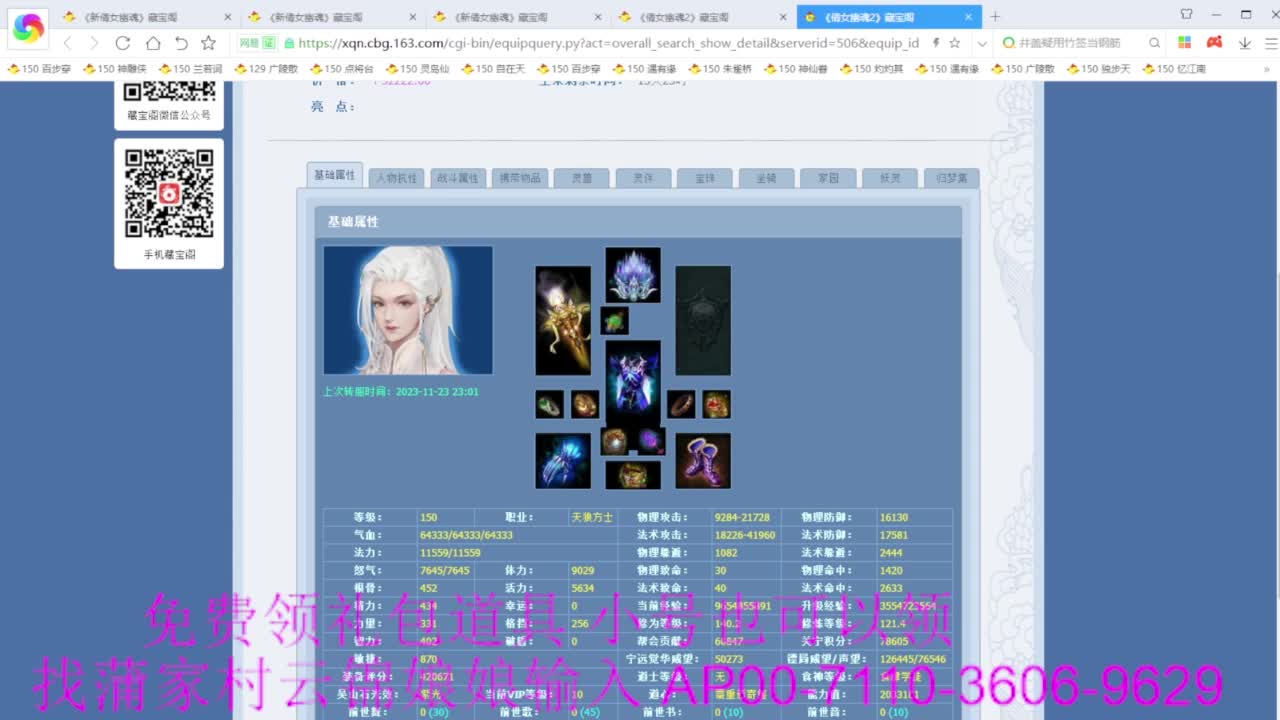1280x720 pixels.
Task: Open the 150 神仙眷 bookmark
Action: click(795, 69)
